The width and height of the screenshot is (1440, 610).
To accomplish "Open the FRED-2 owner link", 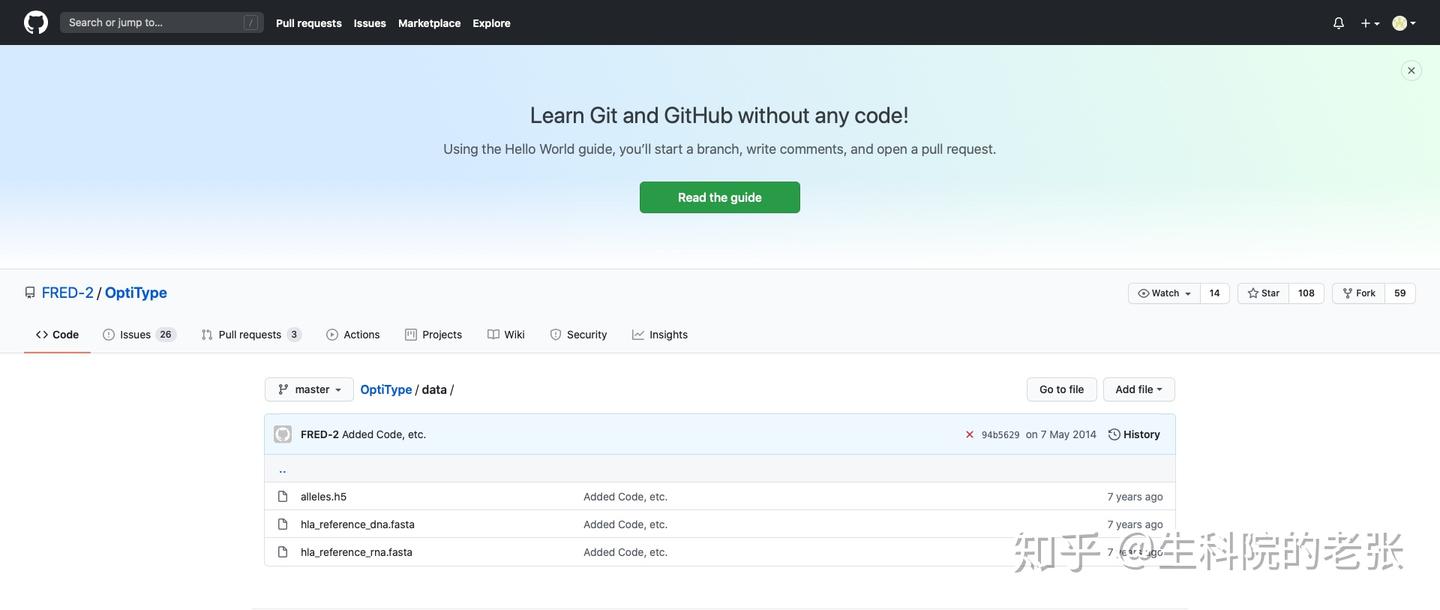I will pyautogui.click(x=68, y=292).
